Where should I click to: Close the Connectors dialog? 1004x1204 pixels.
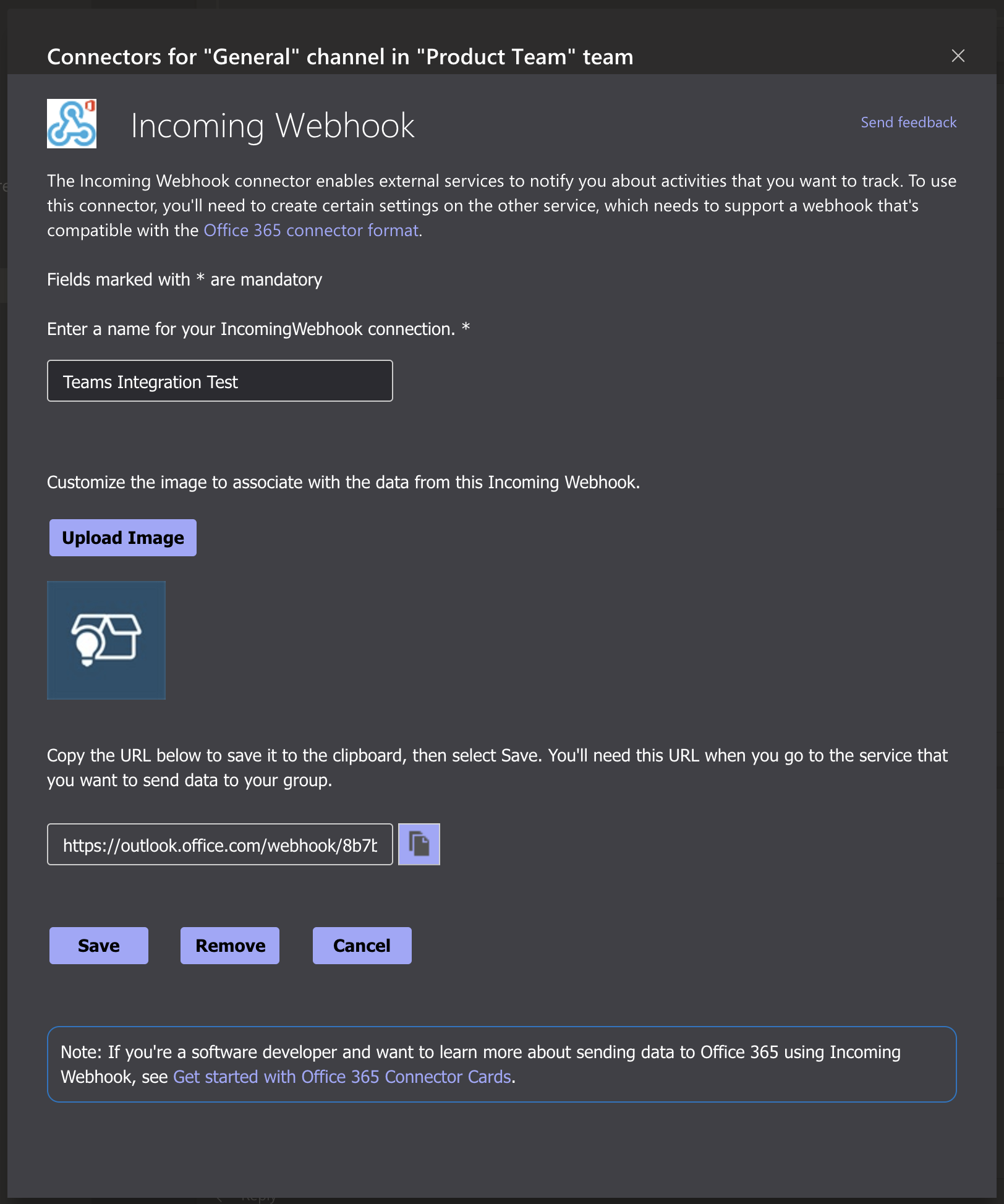(x=958, y=56)
